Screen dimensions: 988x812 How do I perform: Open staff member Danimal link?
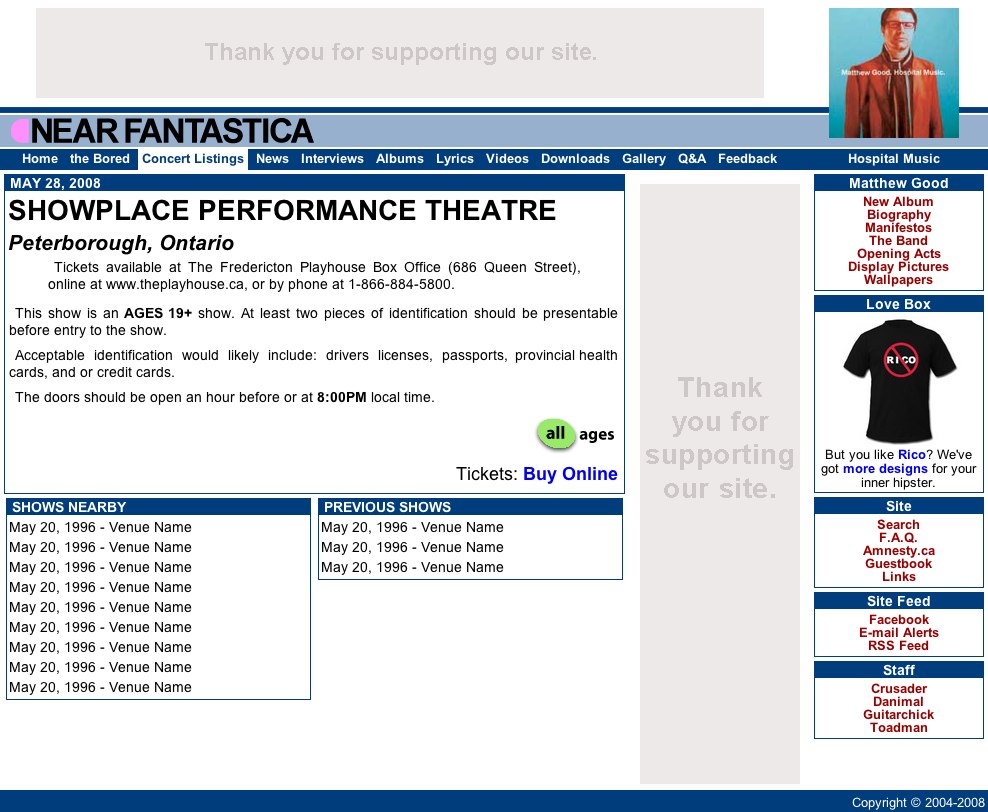tap(898, 702)
